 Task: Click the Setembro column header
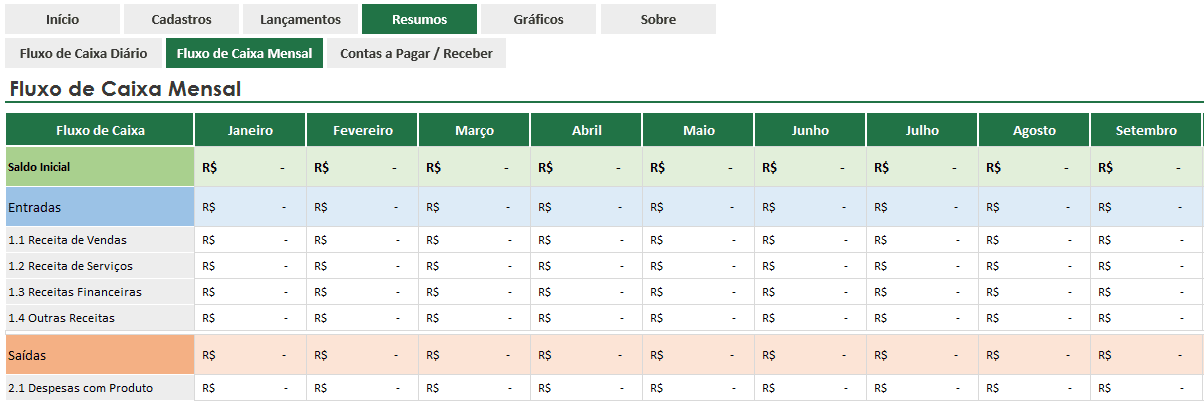pyautogui.click(x=1146, y=130)
